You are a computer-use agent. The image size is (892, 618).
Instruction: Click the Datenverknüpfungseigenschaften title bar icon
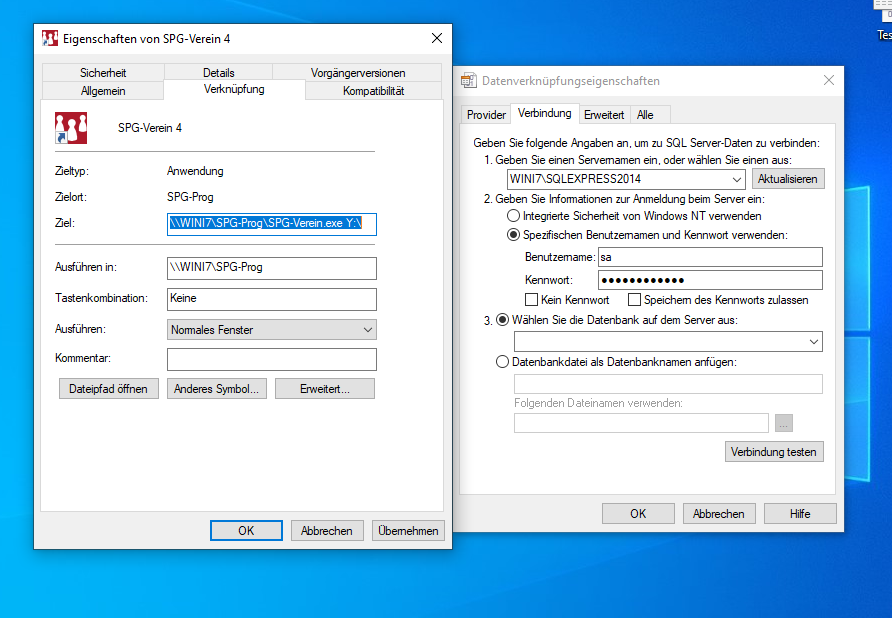pyautogui.click(x=468, y=80)
